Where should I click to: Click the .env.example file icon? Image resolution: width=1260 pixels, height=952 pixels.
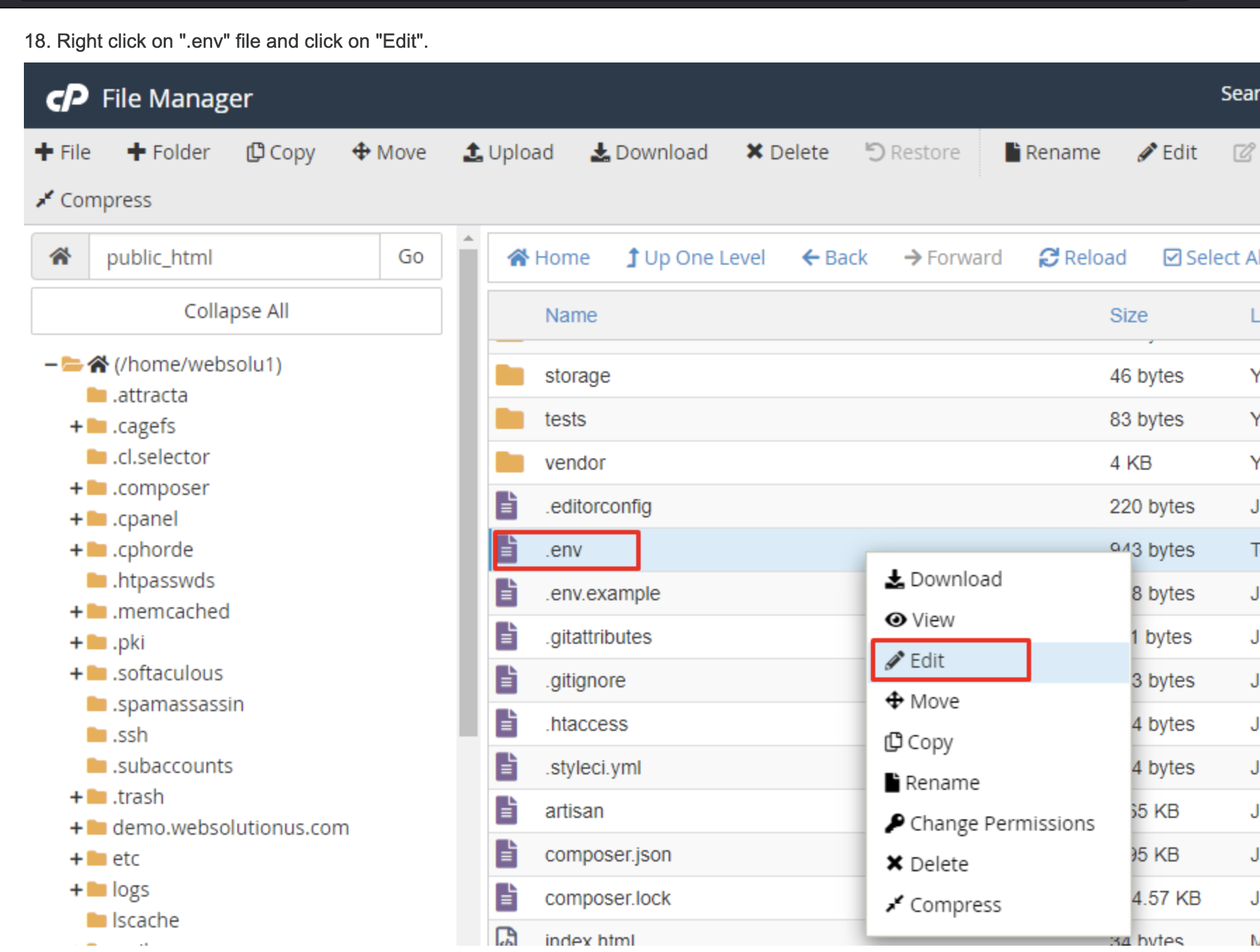[507, 593]
